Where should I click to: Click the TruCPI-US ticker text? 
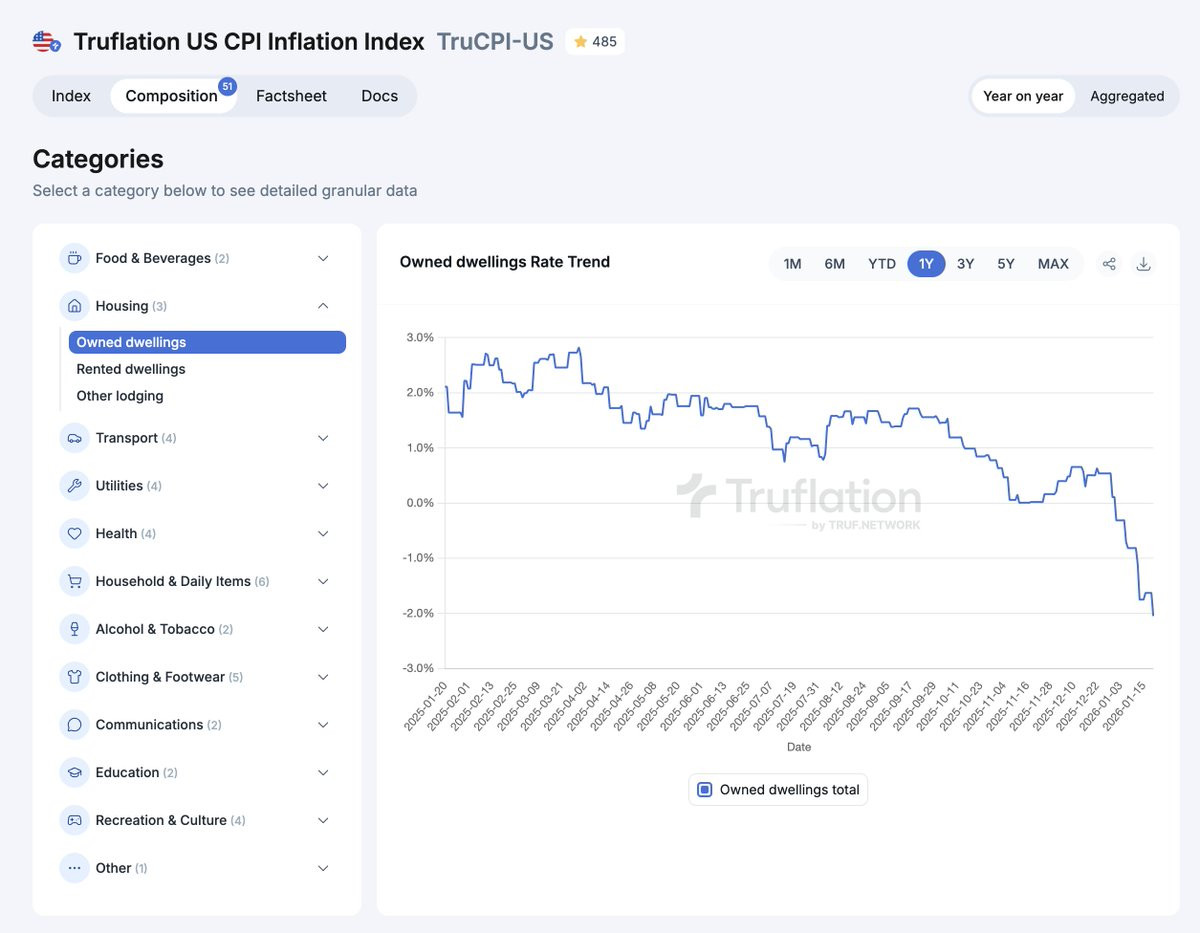coord(495,42)
